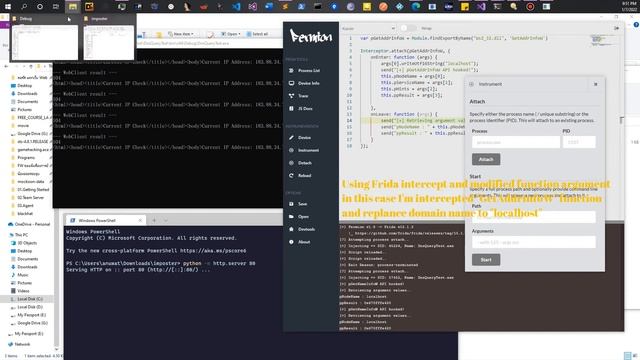The image size is (640, 360).
Task: Add a new terminal tab
Action: tap(154, 220)
